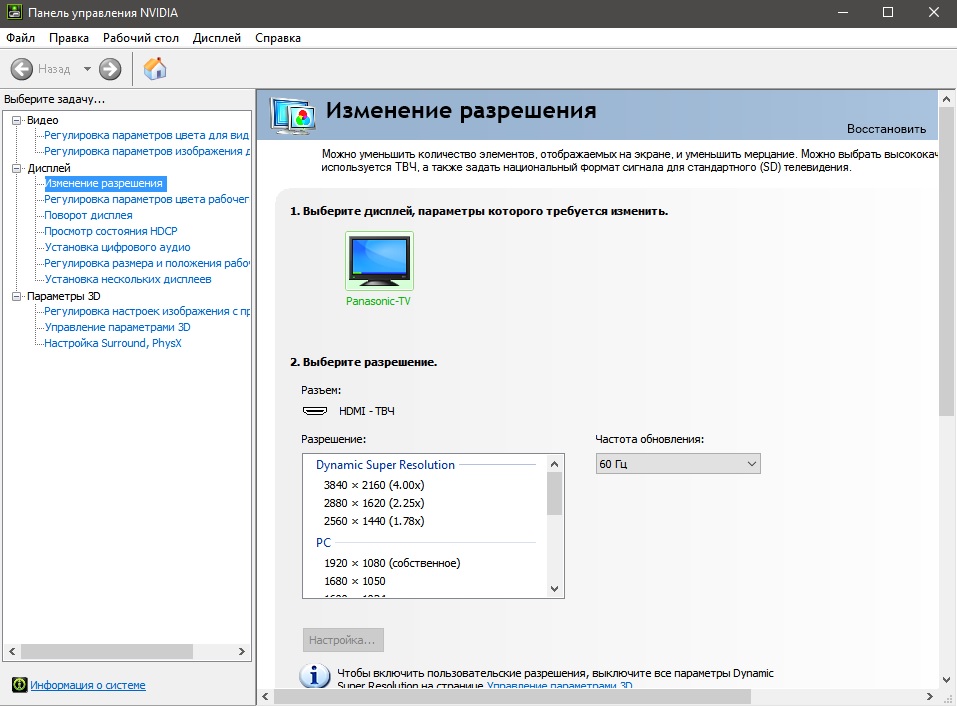The width and height of the screenshot is (957, 706).
Task: Click task pane horizontal scroll left arrow
Action: tap(12, 651)
